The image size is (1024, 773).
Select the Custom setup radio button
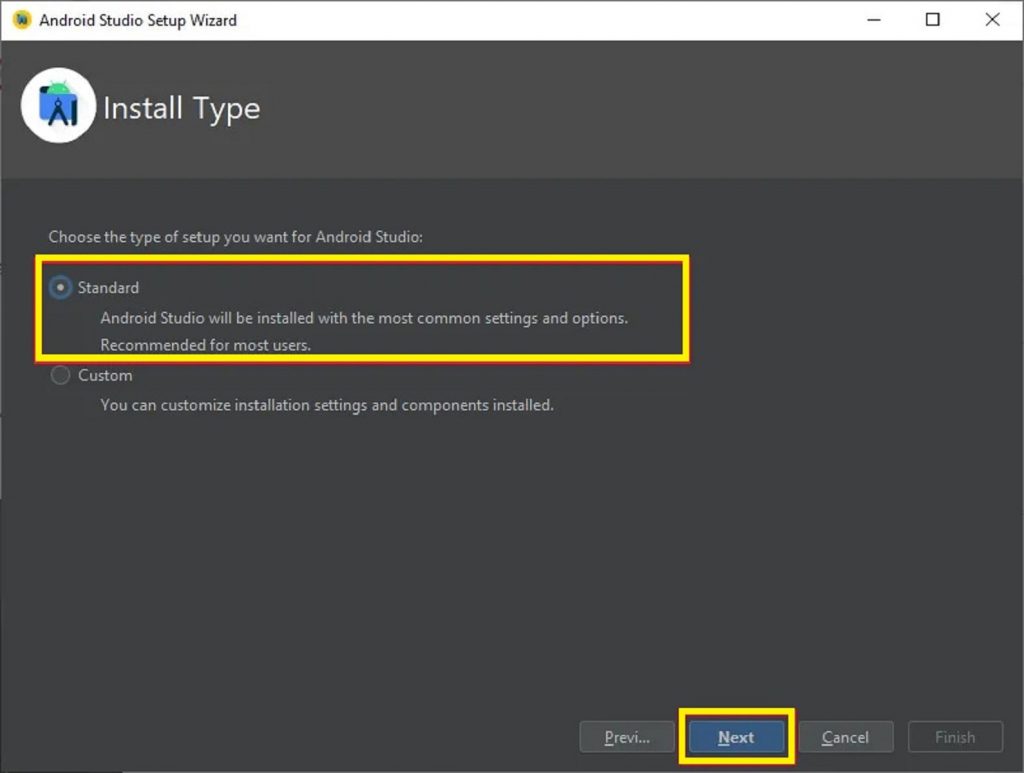tap(60, 375)
